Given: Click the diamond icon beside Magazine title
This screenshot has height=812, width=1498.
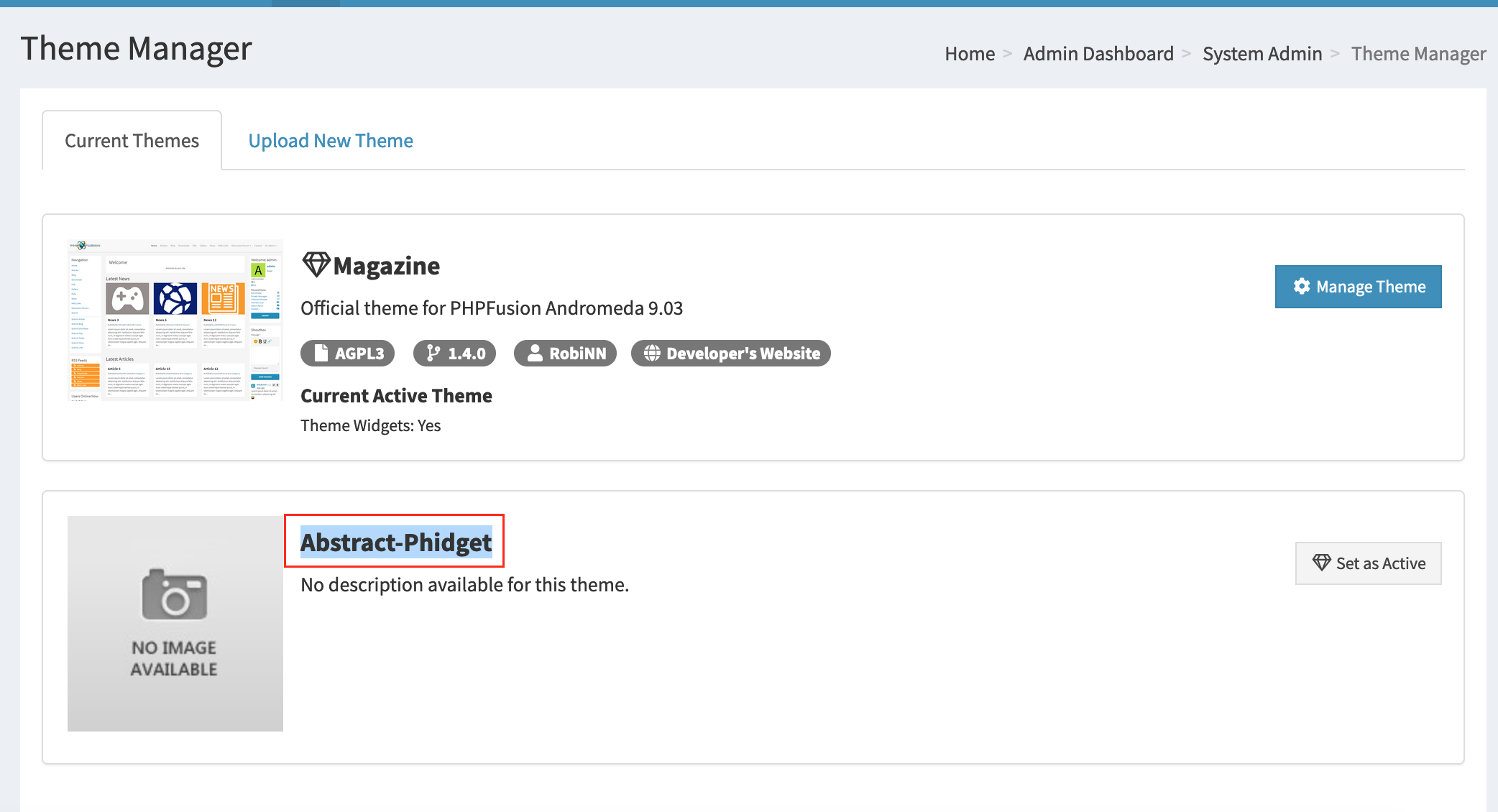Looking at the screenshot, I should (x=316, y=265).
